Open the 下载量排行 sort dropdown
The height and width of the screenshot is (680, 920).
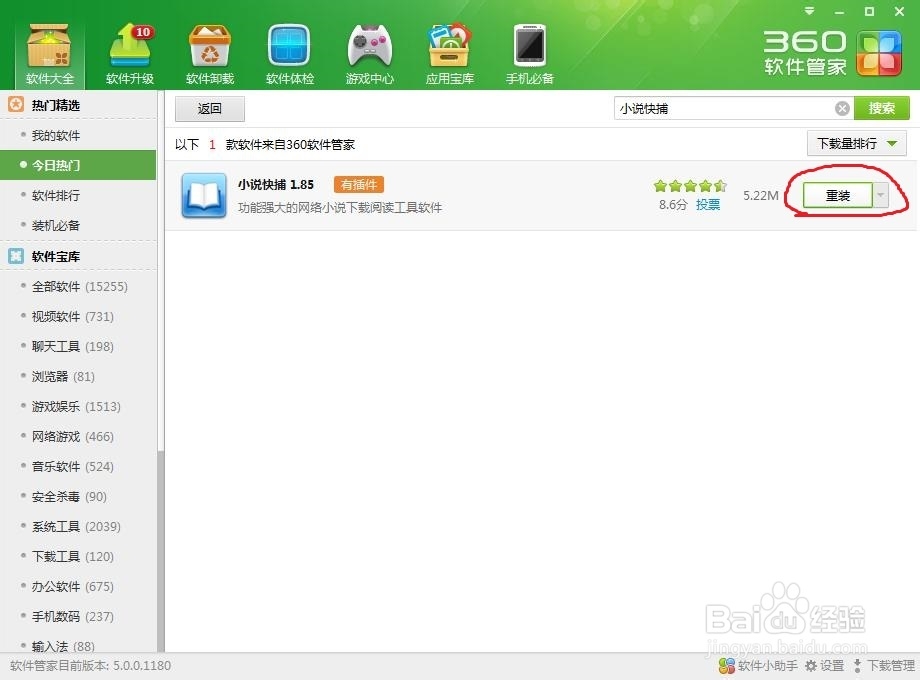[x=857, y=143]
